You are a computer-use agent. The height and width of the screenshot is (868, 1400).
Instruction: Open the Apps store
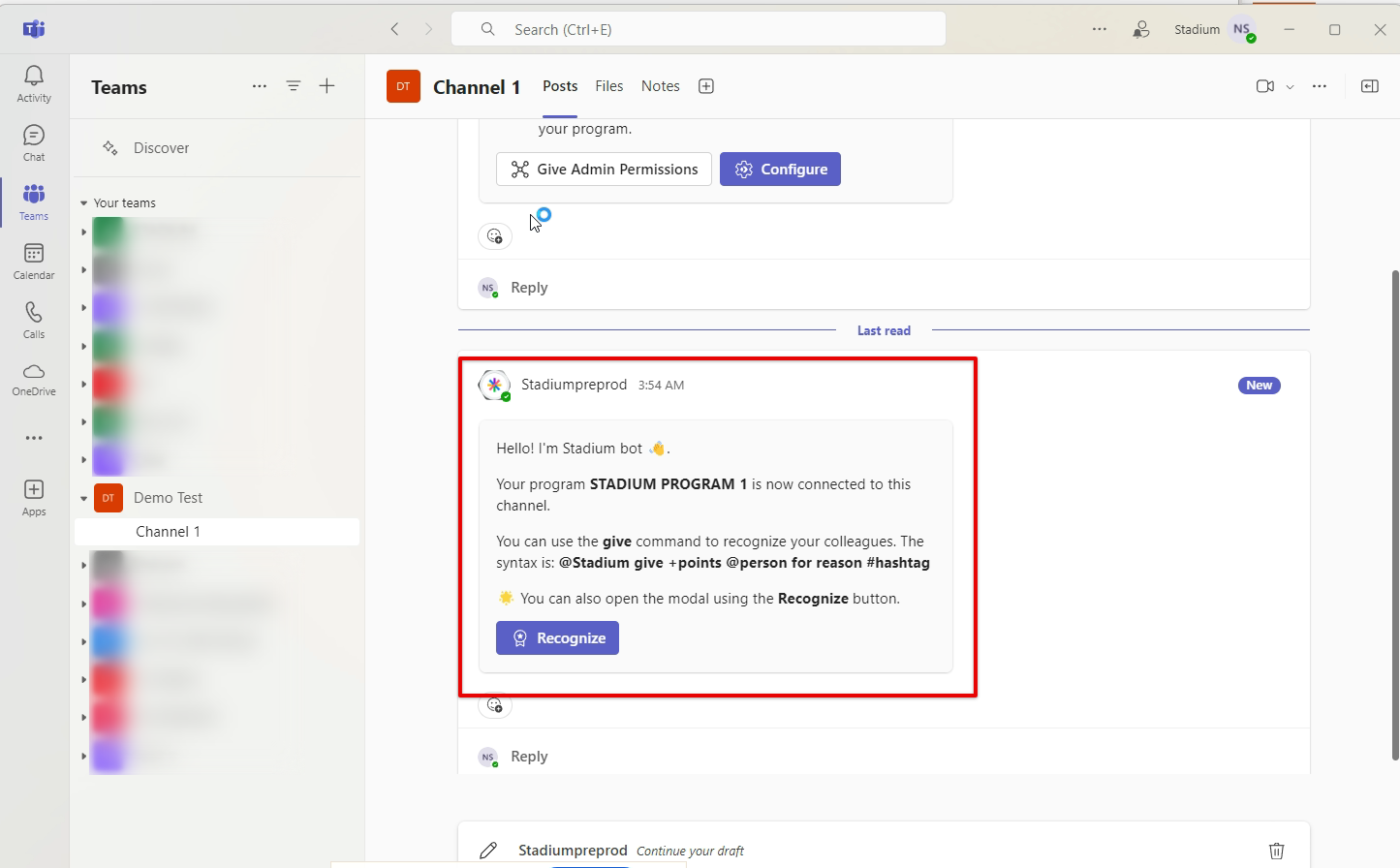pyautogui.click(x=34, y=497)
